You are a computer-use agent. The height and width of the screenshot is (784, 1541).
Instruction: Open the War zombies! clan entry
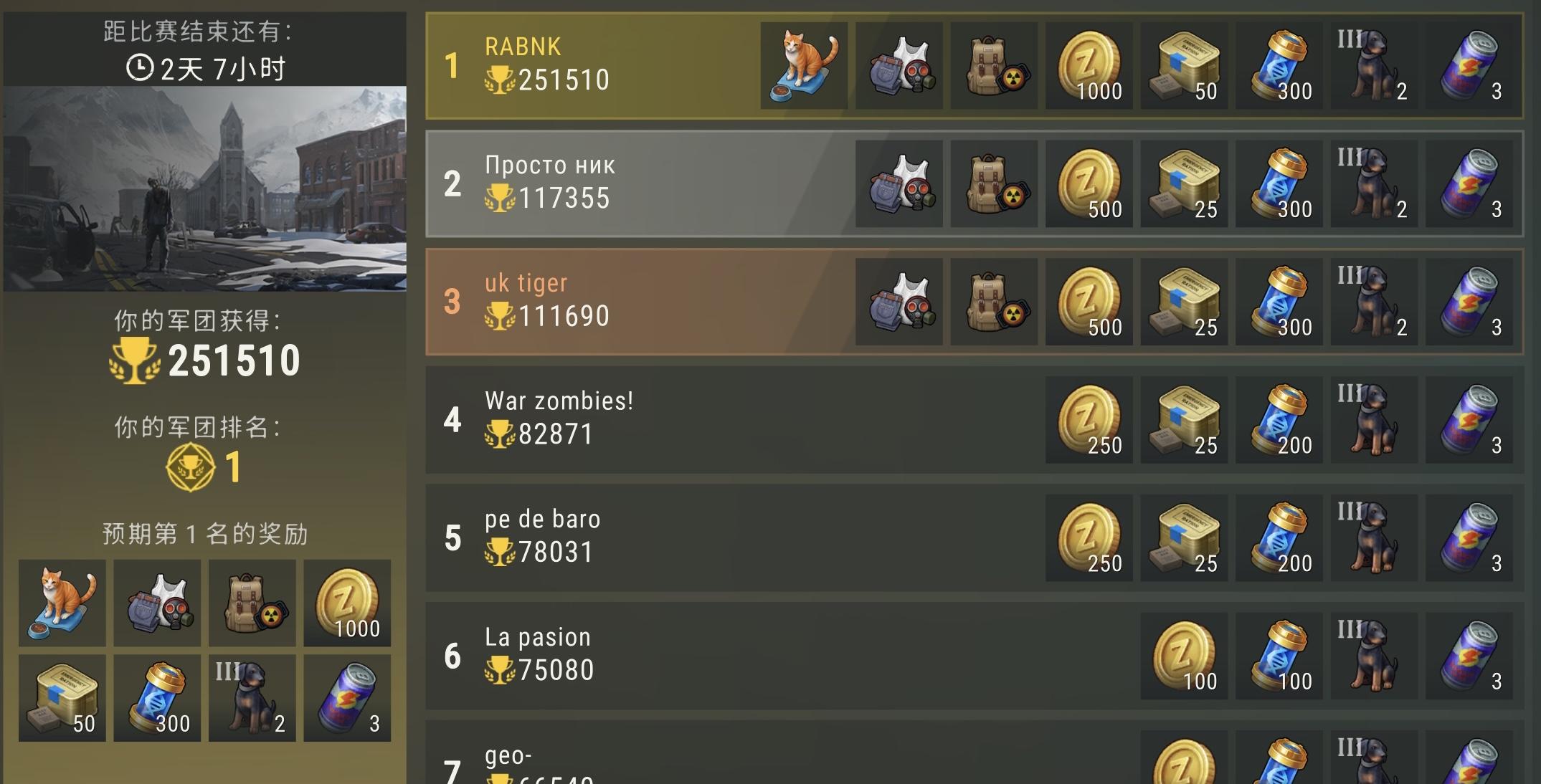(975, 419)
